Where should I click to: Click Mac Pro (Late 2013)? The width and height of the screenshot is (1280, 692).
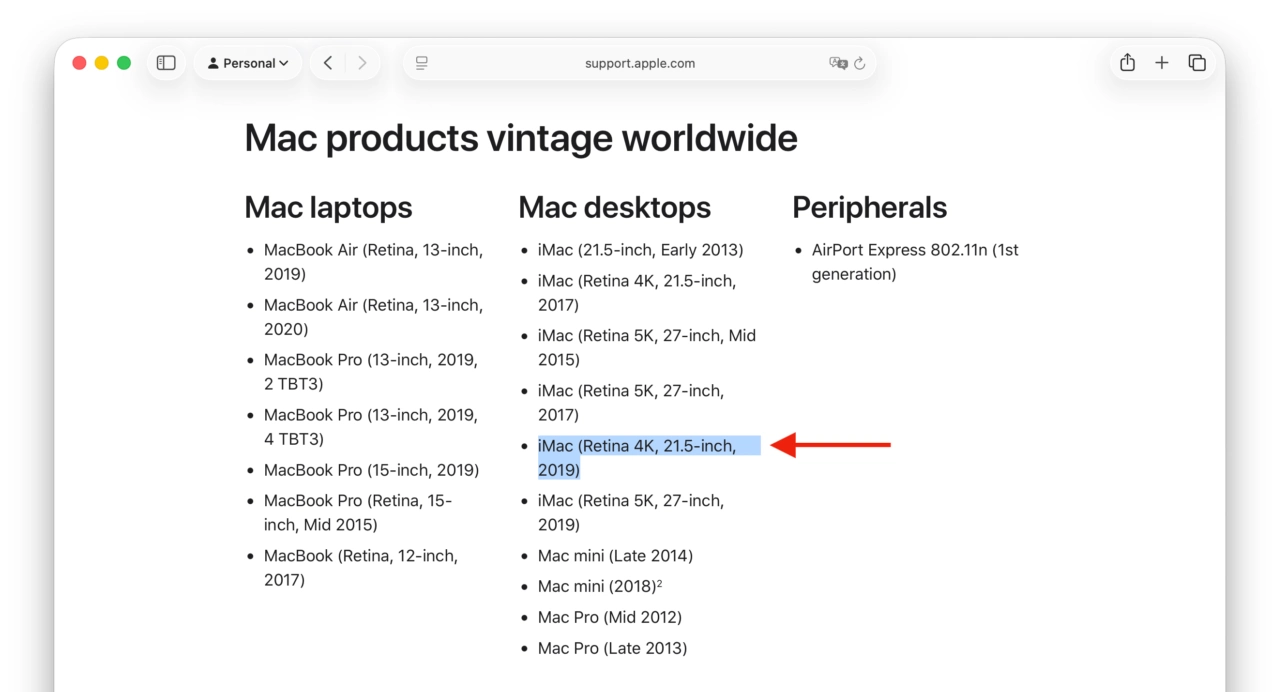pyautogui.click(x=612, y=649)
